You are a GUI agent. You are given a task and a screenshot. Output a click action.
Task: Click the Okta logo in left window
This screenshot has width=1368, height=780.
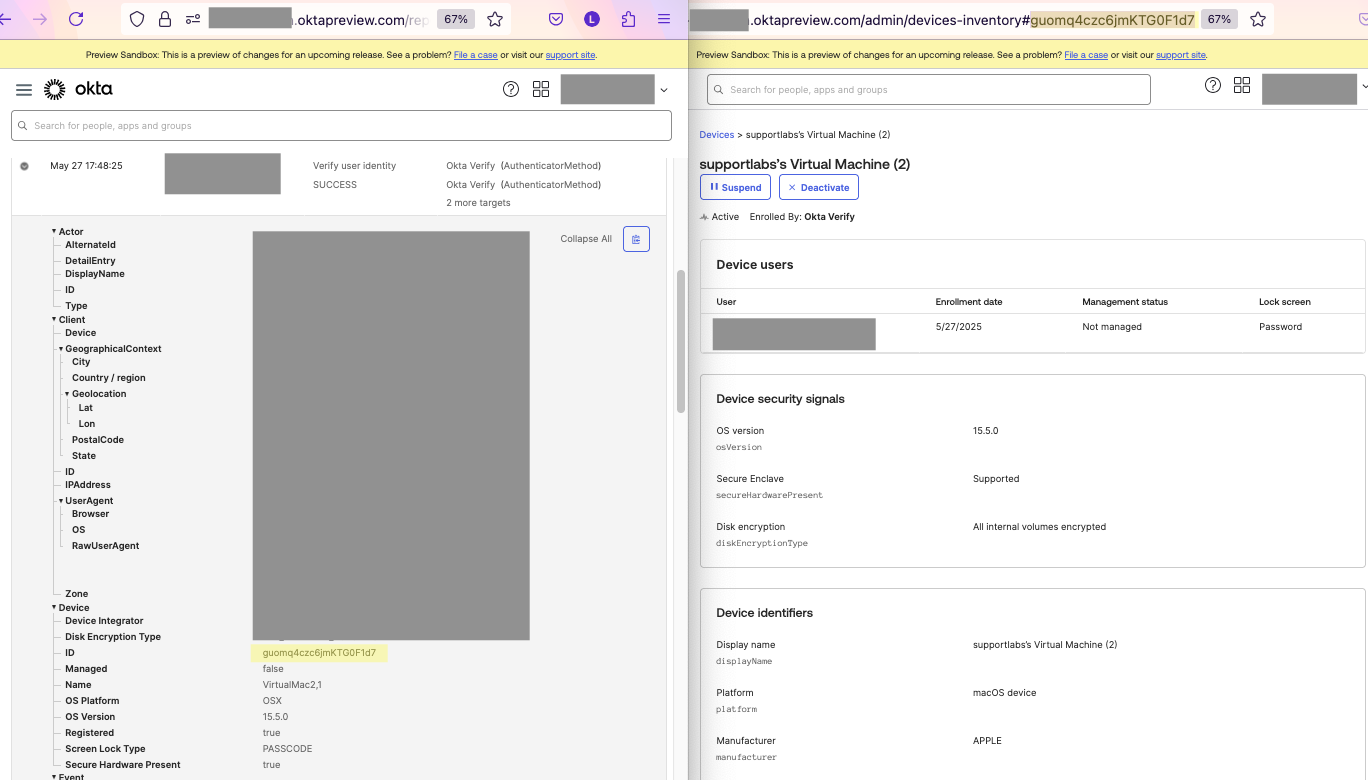pyautogui.click(x=78, y=90)
